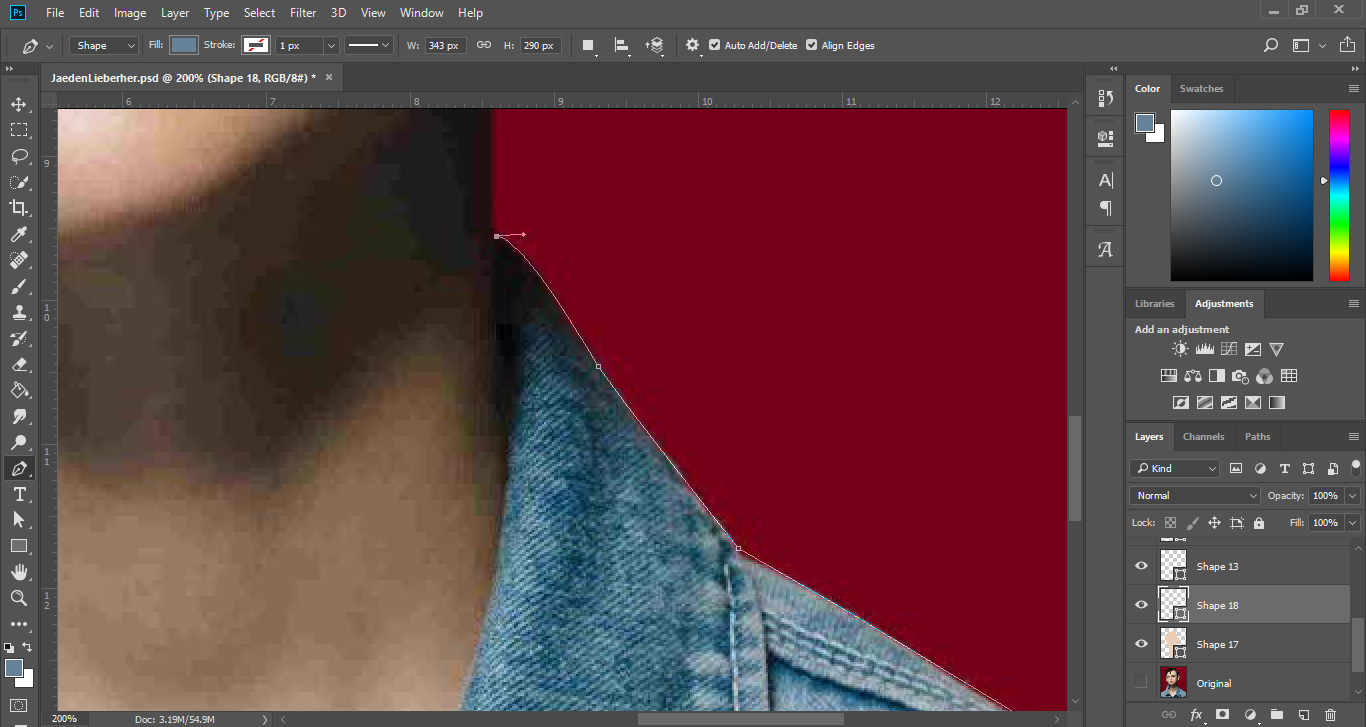Add a Color Balance adjustment
Screen dimensions: 1366x727
(1192, 376)
